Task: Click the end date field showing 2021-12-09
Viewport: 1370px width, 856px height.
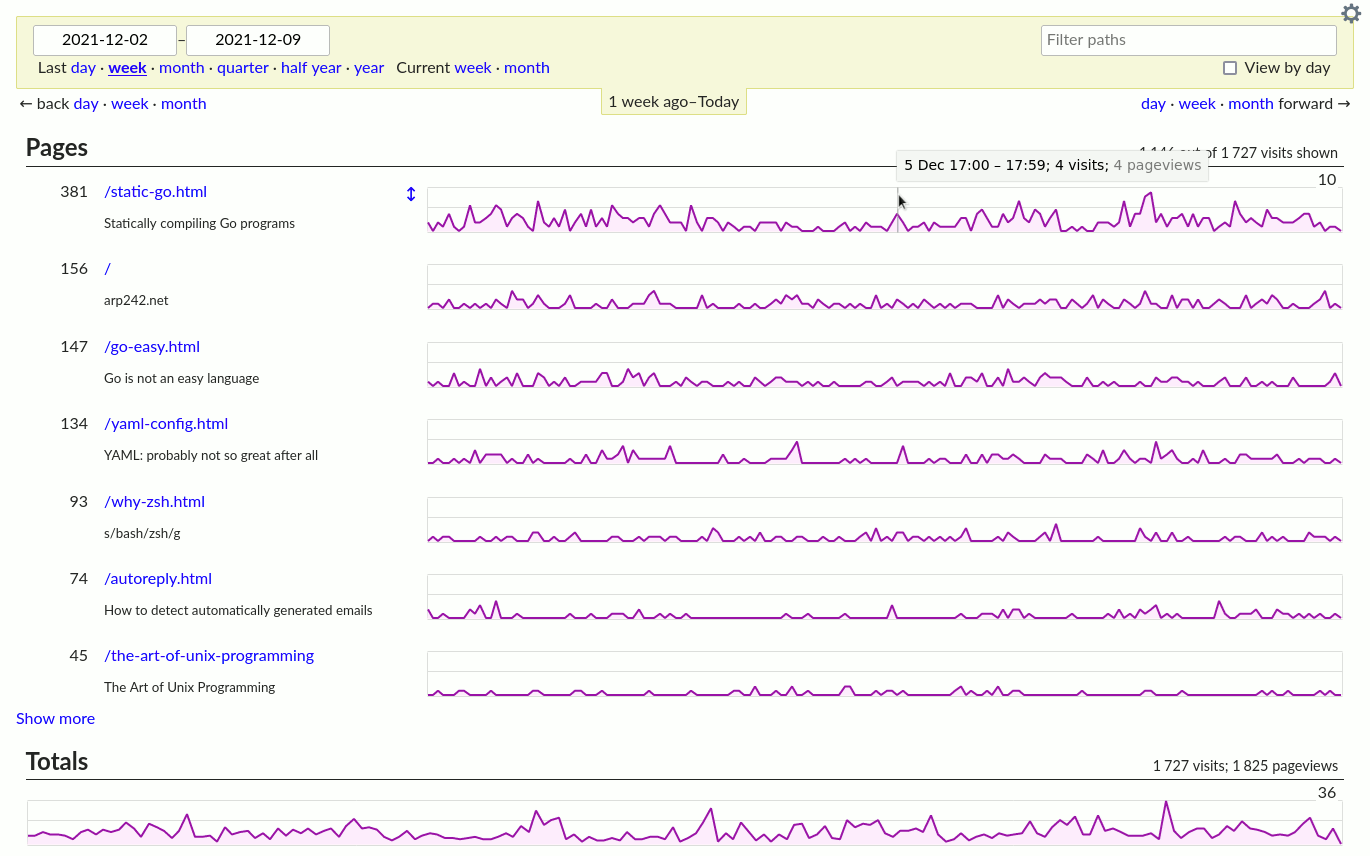Action: pyautogui.click(x=258, y=40)
